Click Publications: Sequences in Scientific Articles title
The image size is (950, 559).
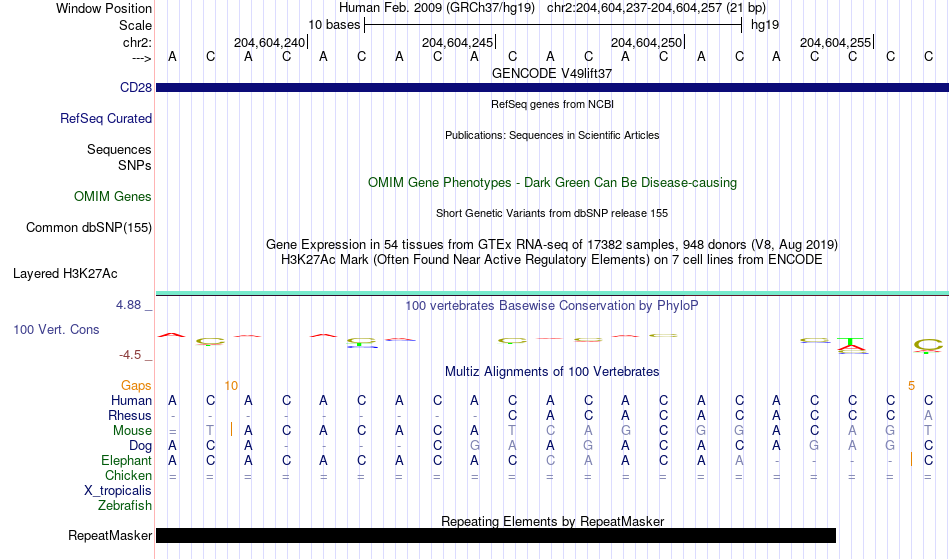click(552, 135)
